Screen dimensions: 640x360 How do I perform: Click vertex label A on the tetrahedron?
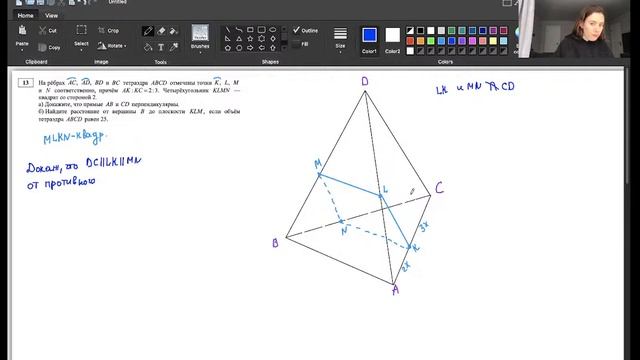395,290
